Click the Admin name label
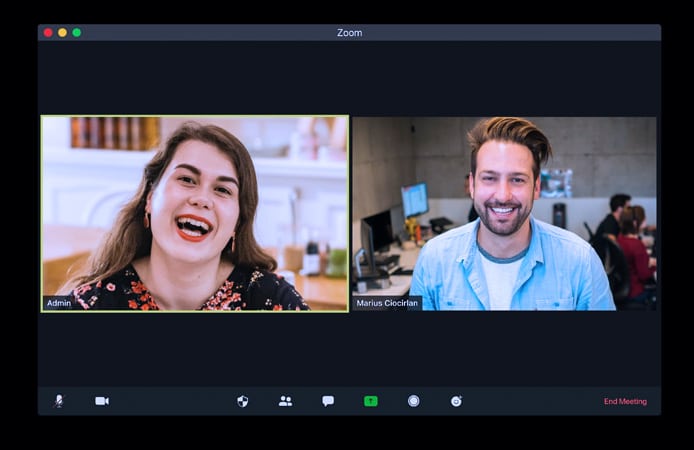 (x=59, y=303)
